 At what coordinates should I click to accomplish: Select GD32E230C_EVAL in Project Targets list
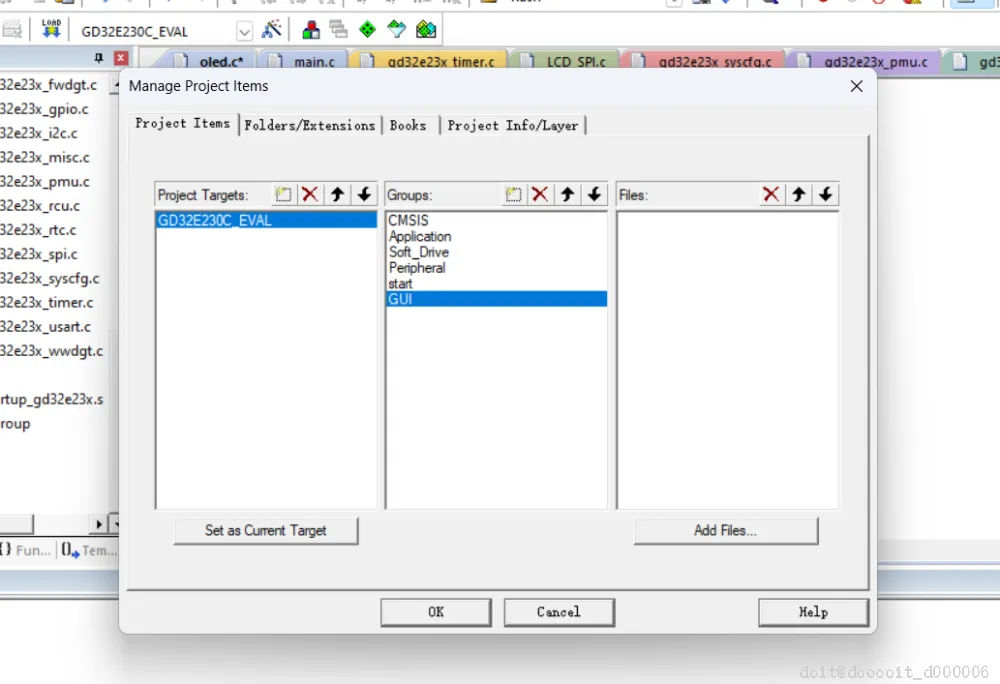point(266,220)
